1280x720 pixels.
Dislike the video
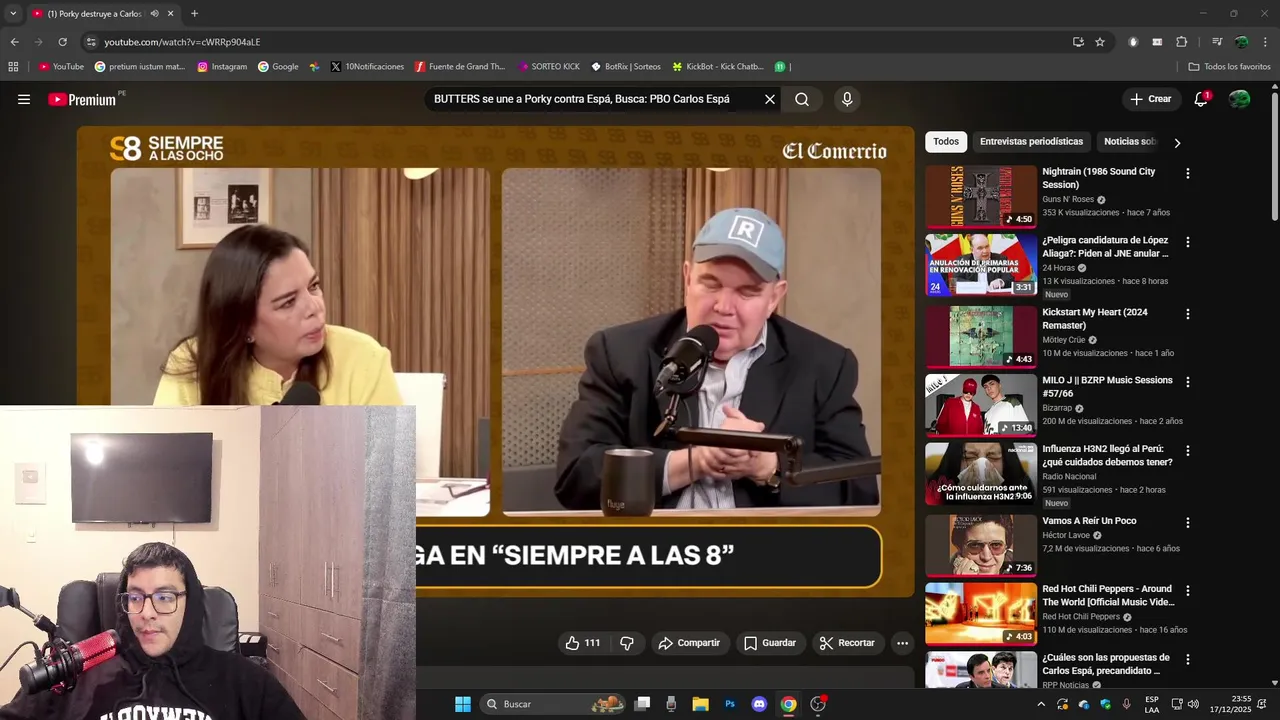click(x=627, y=643)
